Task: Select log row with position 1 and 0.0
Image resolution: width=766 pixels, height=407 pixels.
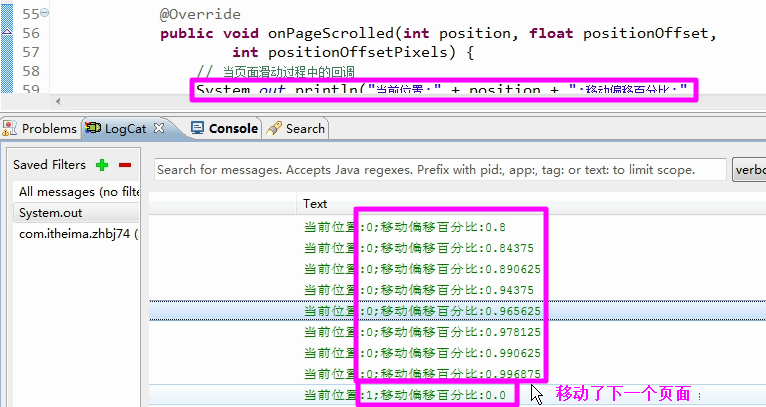Action: click(x=457, y=395)
